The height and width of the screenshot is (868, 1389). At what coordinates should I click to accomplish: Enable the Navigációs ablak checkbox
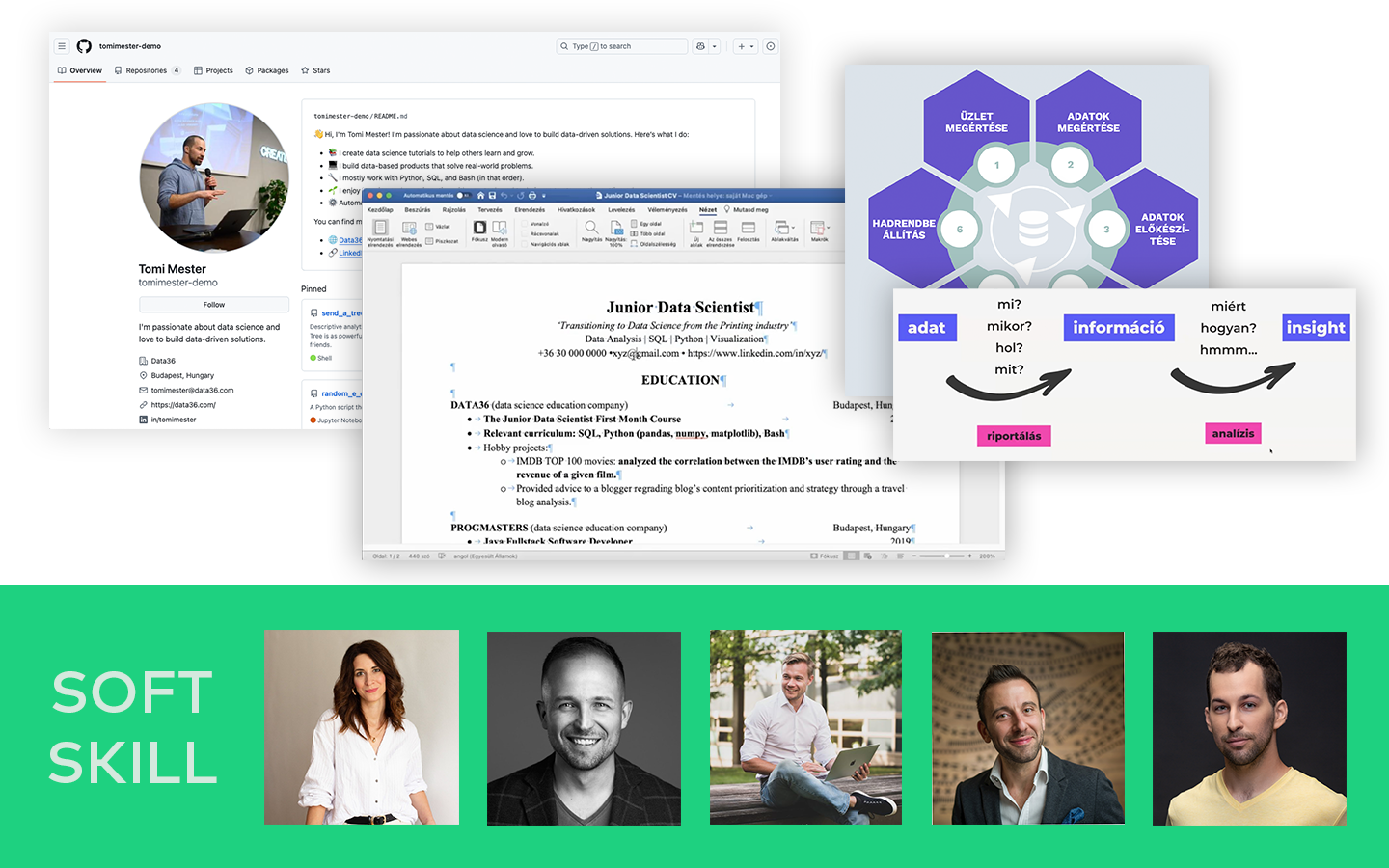pos(525,244)
